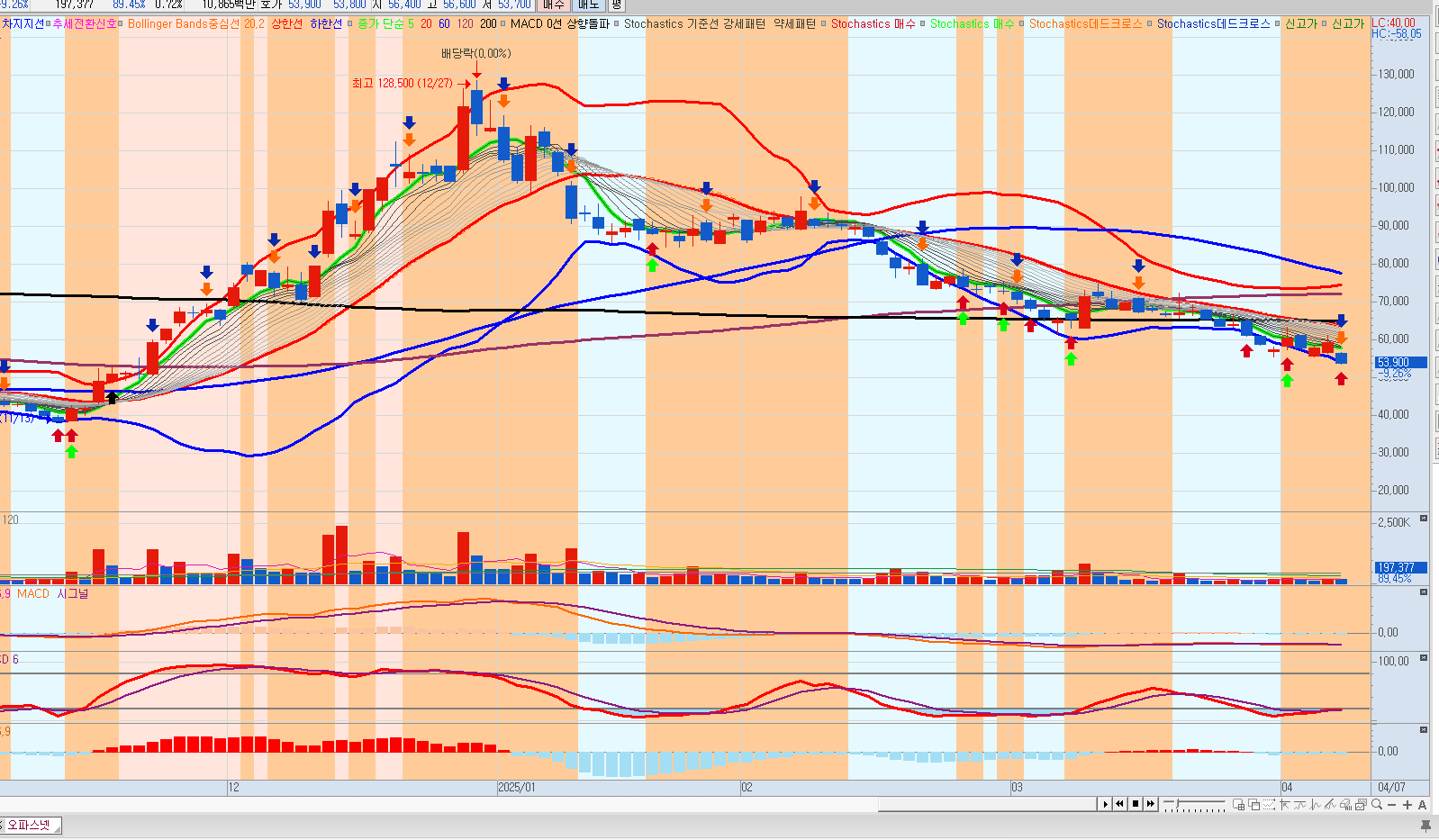Open the 오파스넷 tab at the bottom
The width and height of the screenshot is (1439, 840).
pos(30,825)
